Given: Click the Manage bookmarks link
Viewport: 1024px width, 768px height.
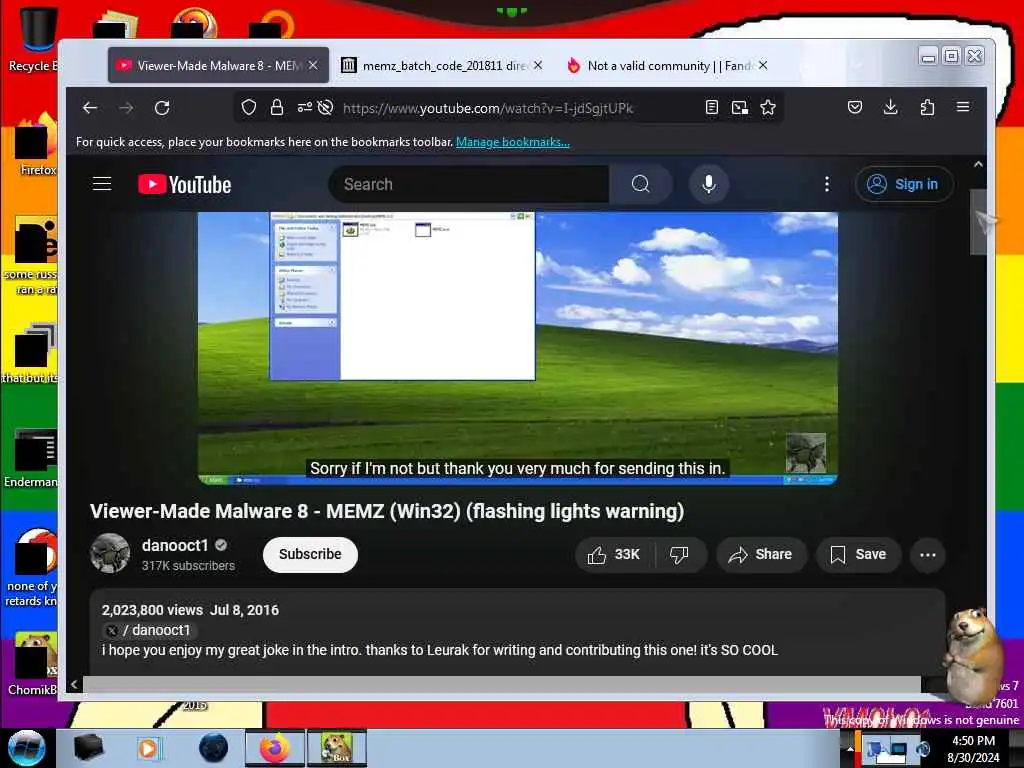Looking at the screenshot, I should pos(513,142).
